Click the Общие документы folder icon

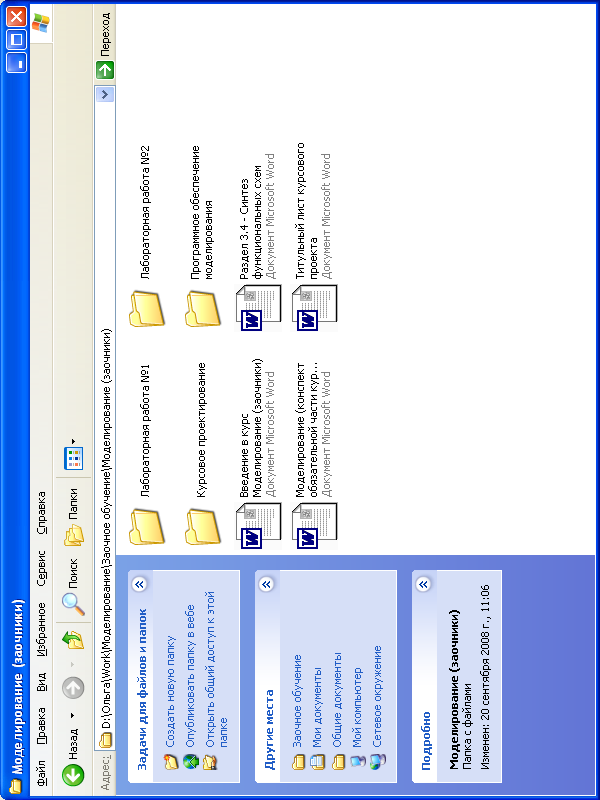tap(337, 762)
